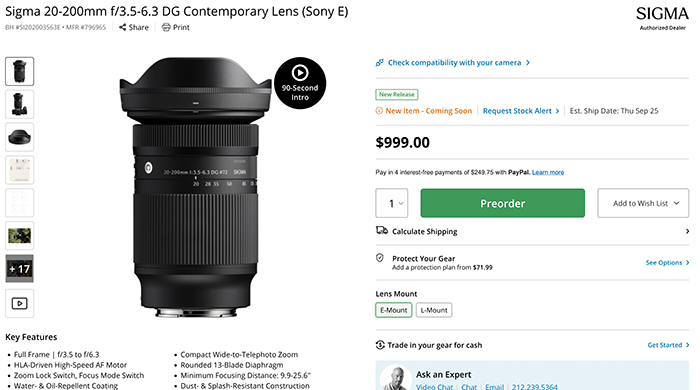Click Request Stock Alert link
Viewport: 700px width, 390px height.
click(x=521, y=111)
